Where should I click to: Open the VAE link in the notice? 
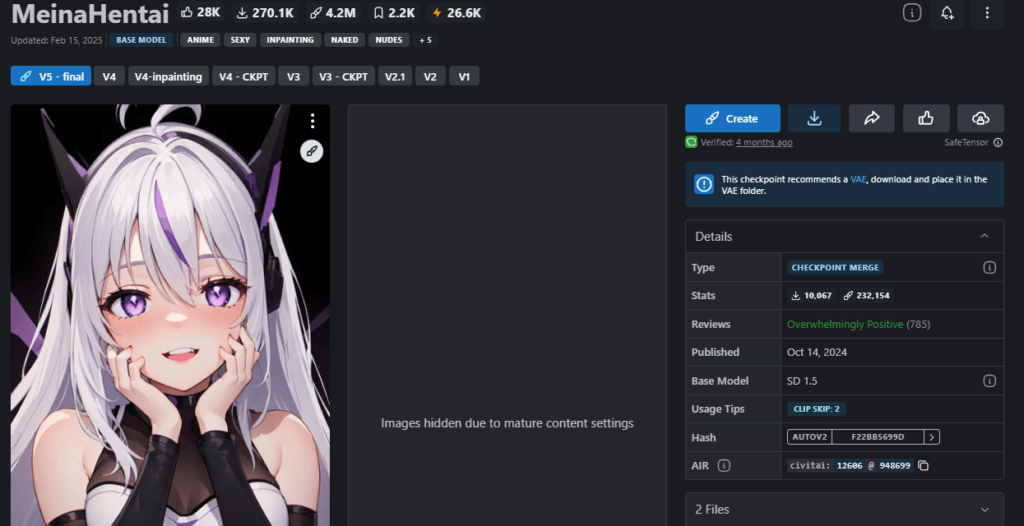point(858,179)
